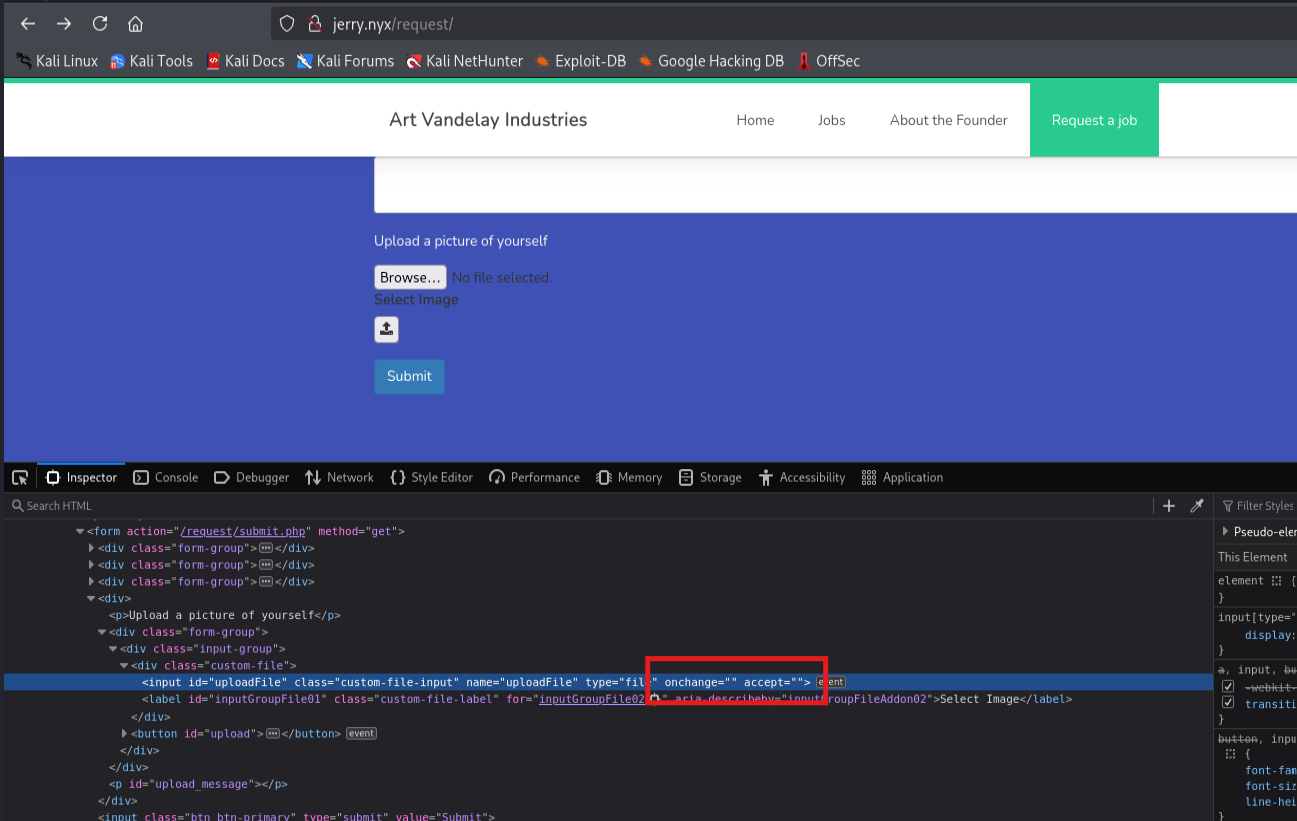Collapse the form element tree node

(81, 532)
